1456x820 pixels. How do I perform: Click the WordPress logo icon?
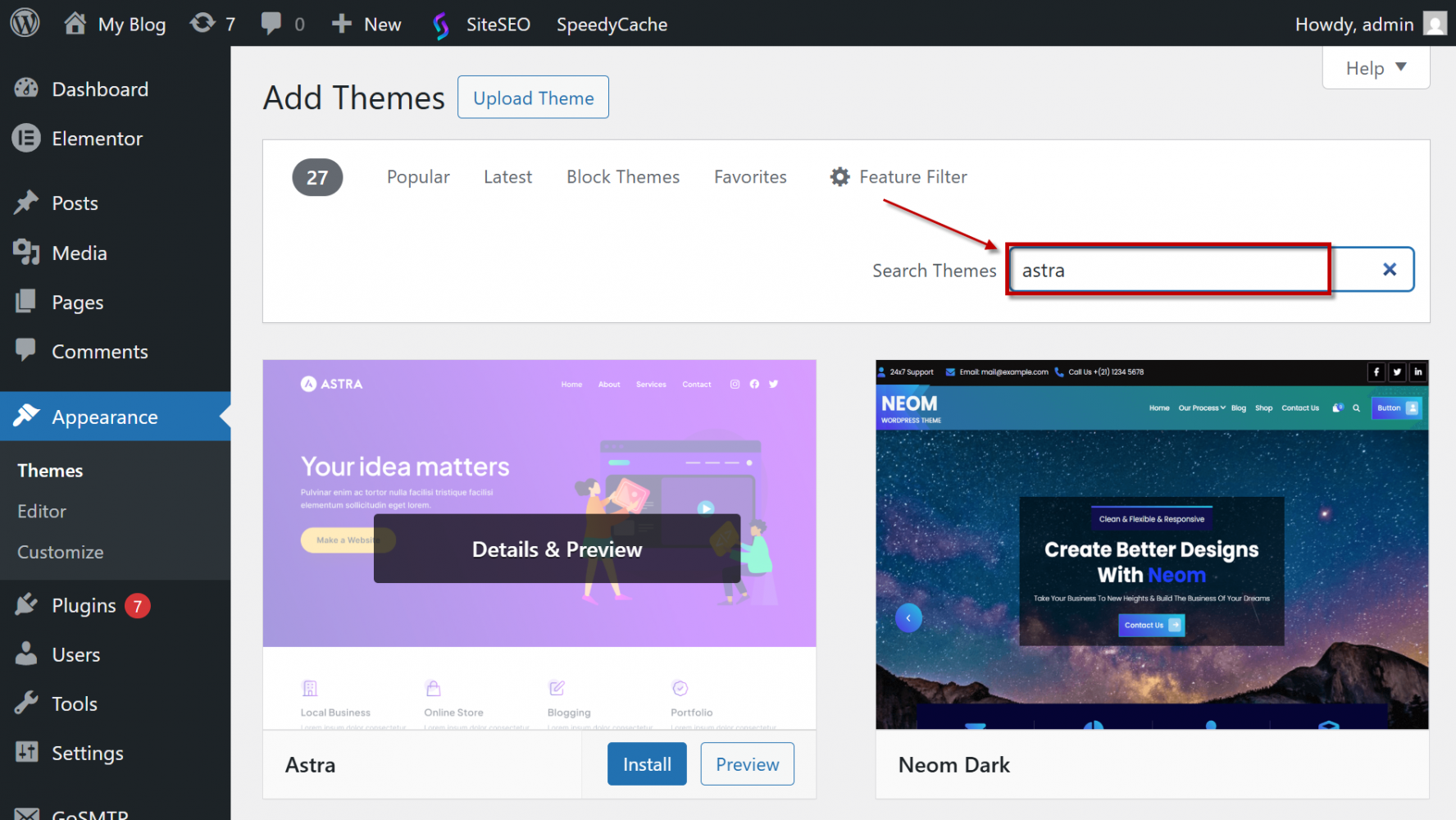(x=25, y=23)
